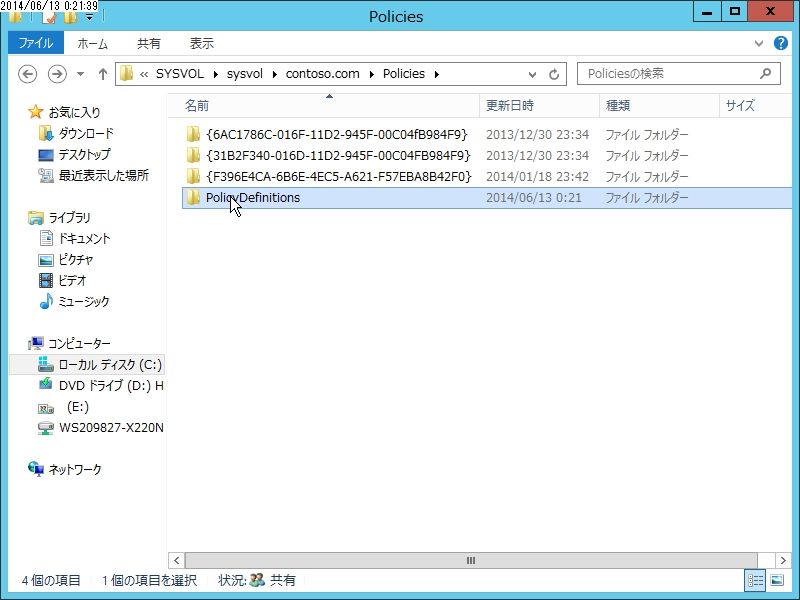Click the PolicyDefinitions folder icon
Image resolution: width=800 pixels, height=600 pixels.
coord(193,197)
